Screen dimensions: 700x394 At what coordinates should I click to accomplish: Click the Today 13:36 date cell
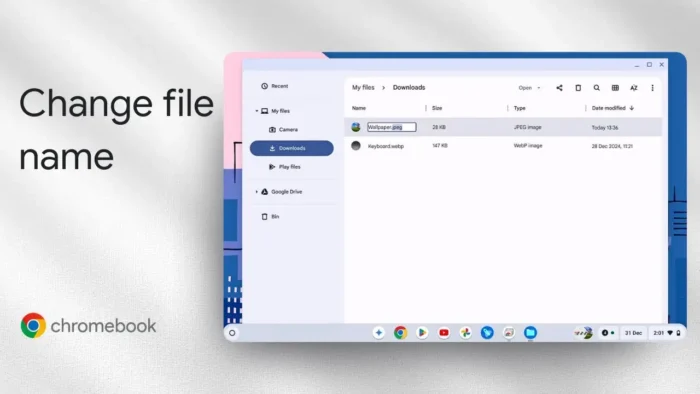605,128
